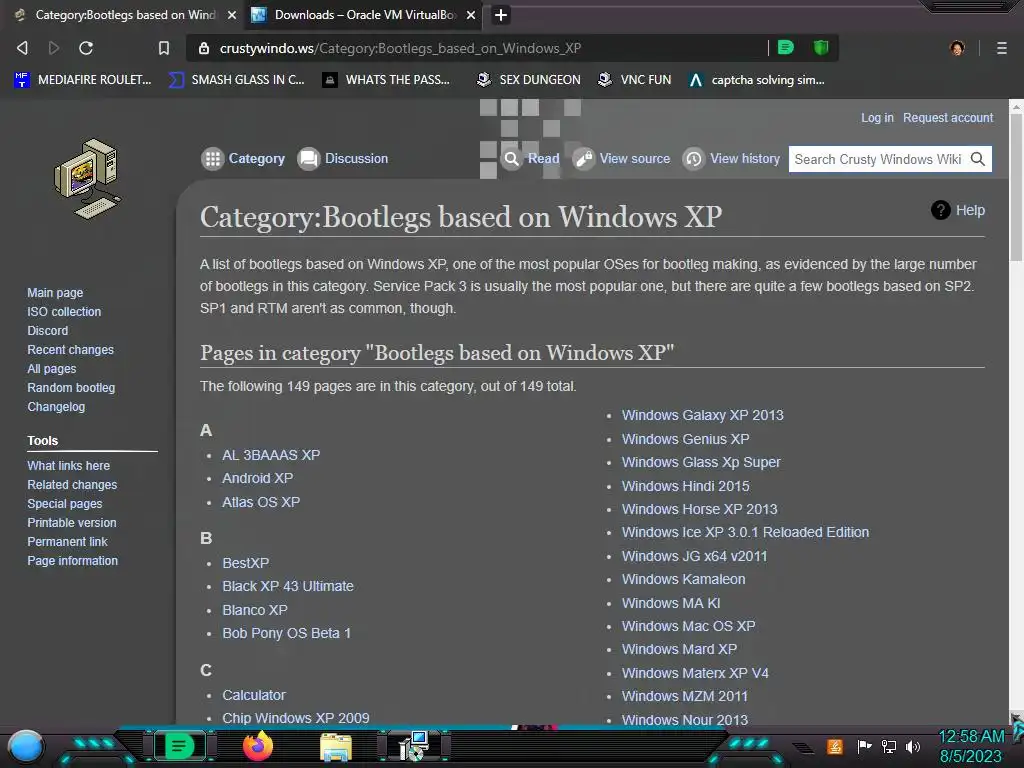Reload the page with refresh icon
This screenshot has height=768, width=1024.
pos(86,48)
